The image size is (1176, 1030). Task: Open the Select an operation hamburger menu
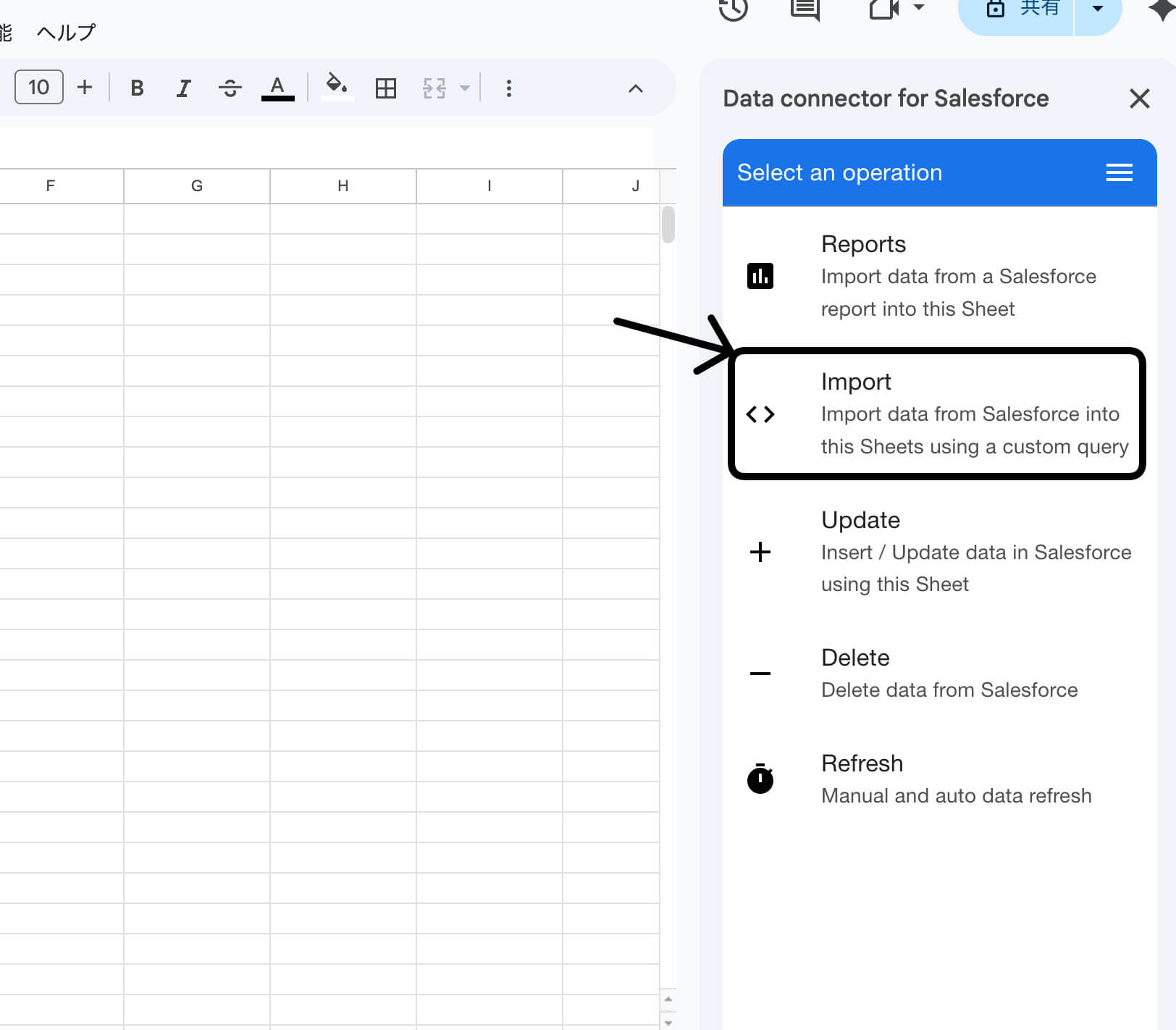click(1119, 172)
